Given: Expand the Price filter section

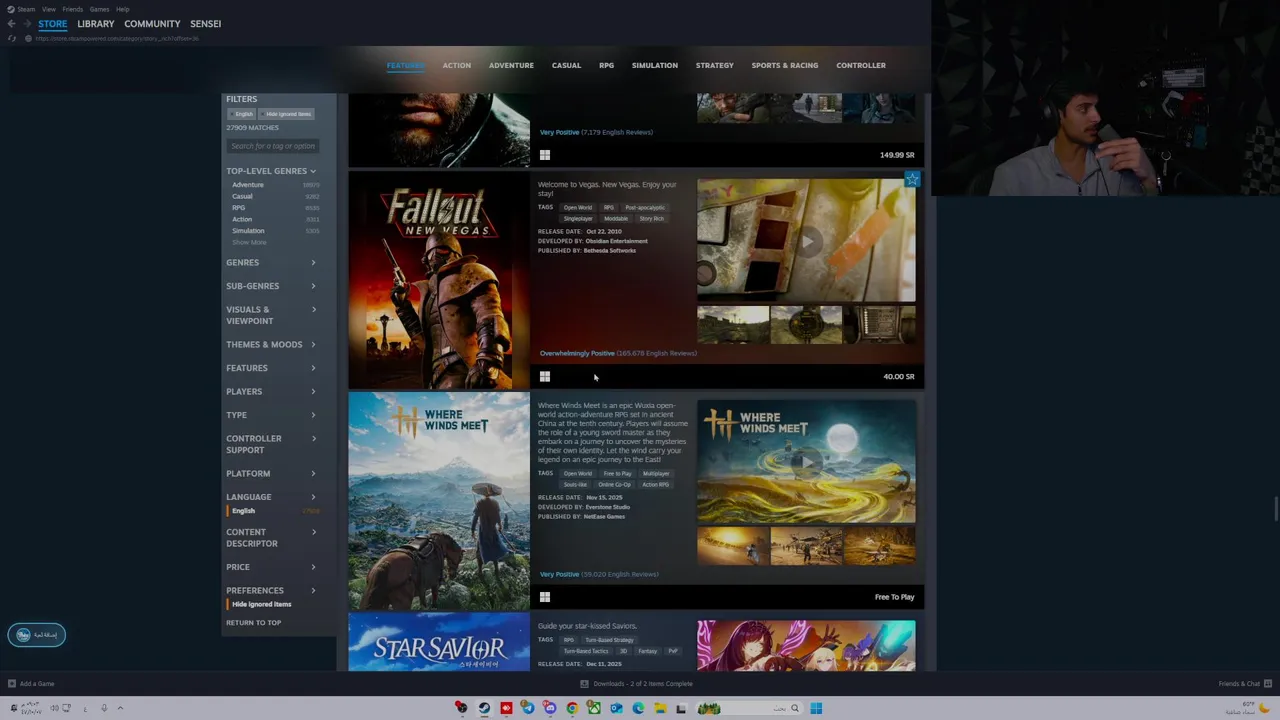Looking at the screenshot, I should coord(270,567).
